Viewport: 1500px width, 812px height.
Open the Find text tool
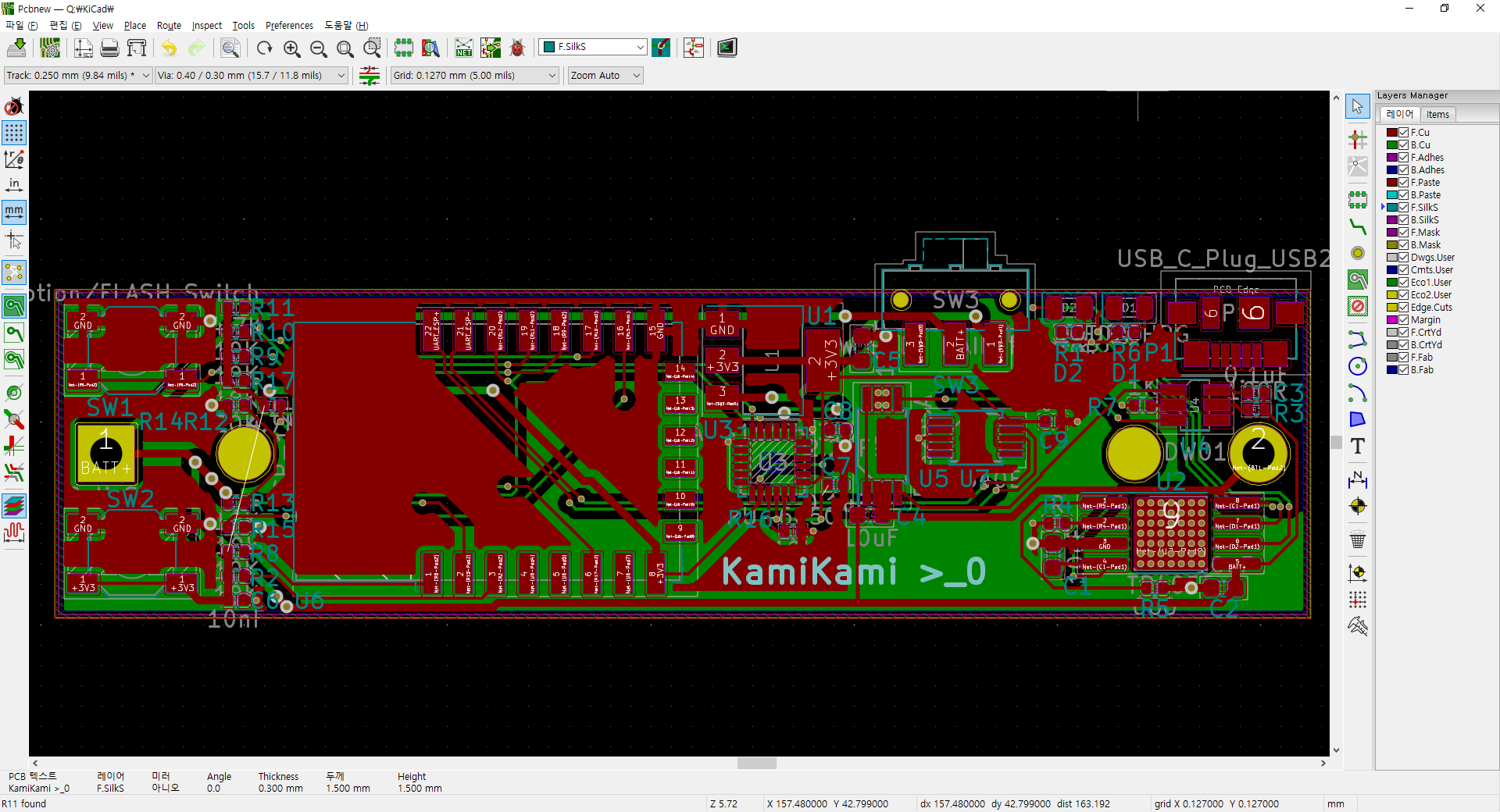230,48
